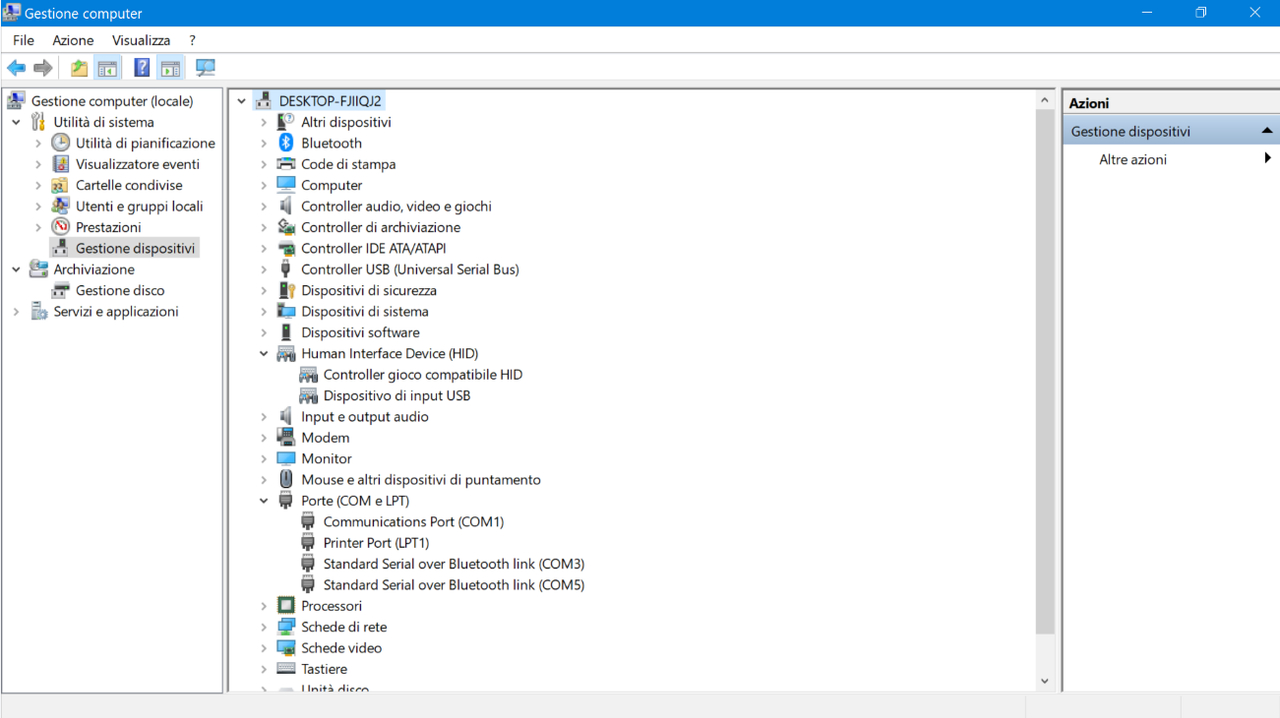Click the scan hardware monitor toolbar icon
This screenshot has height=718, width=1280.
point(206,68)
